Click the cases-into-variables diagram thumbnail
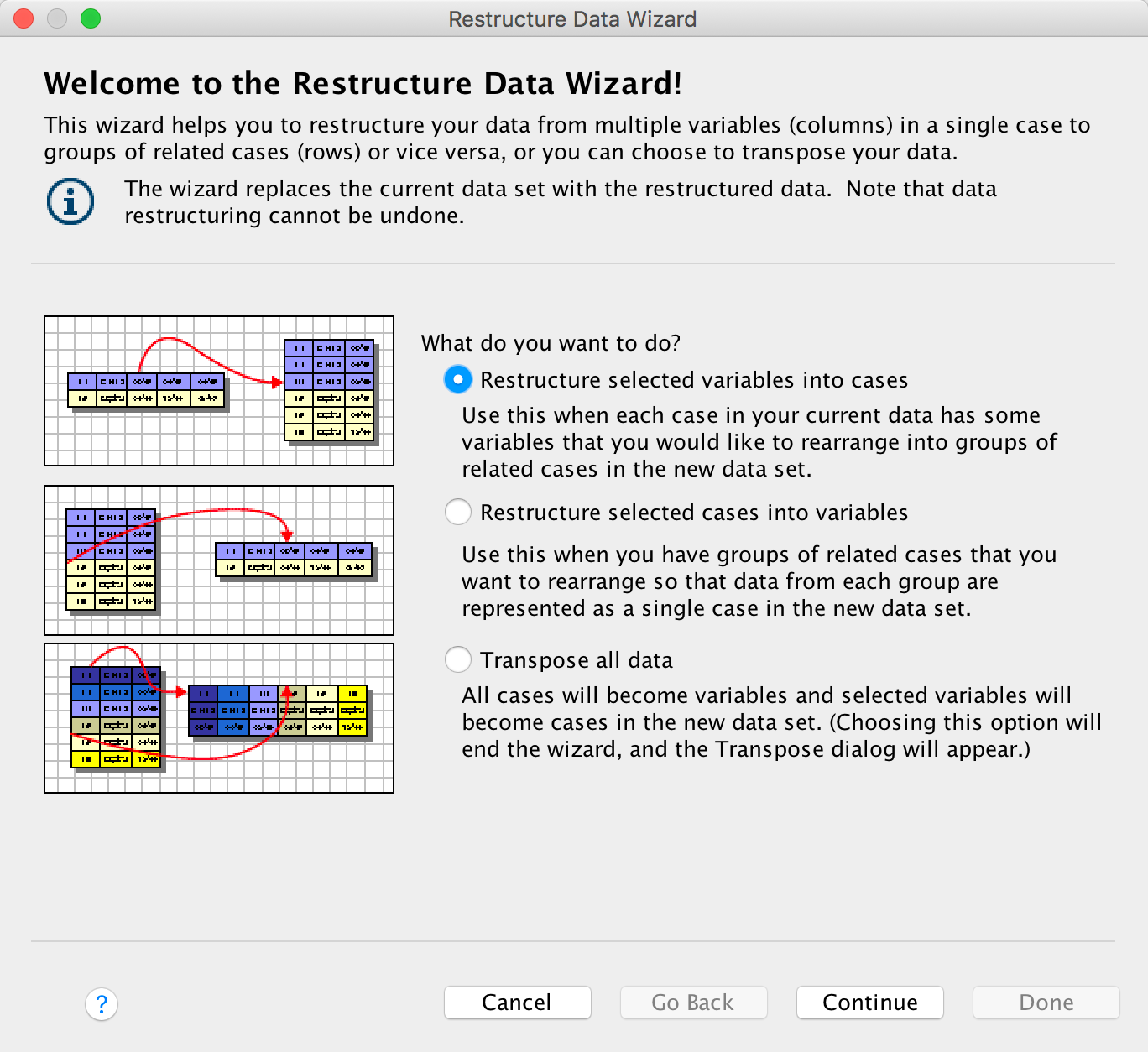 coord(219,560)
